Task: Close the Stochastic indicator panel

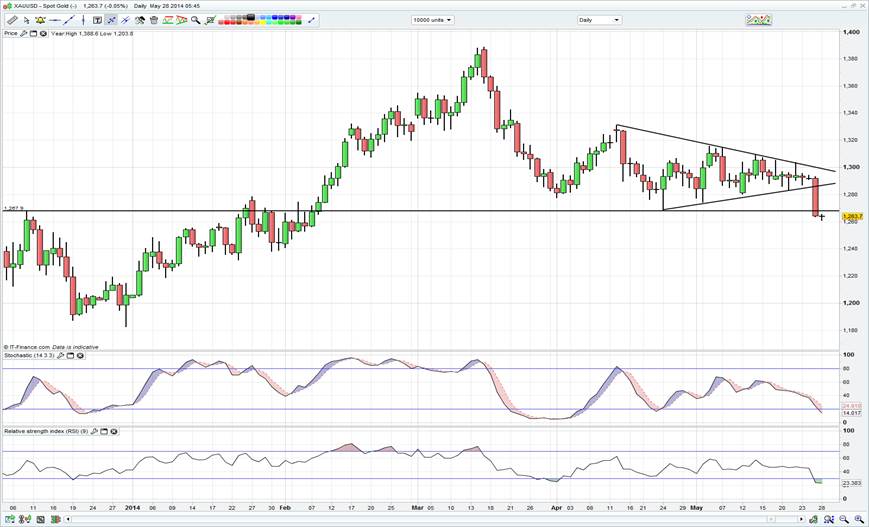Action: [x=80, y=355]
